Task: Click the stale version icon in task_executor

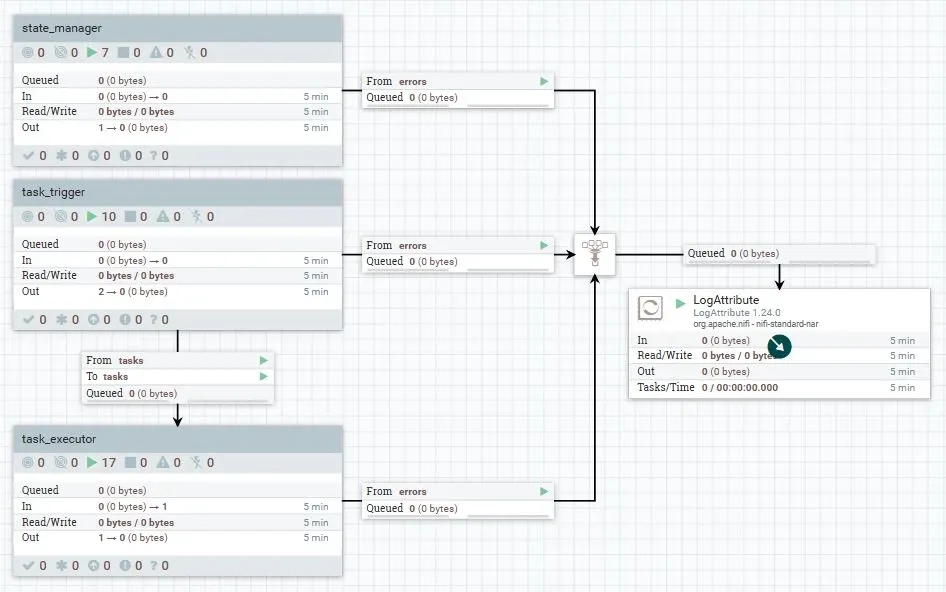Action: coord(94,565)
